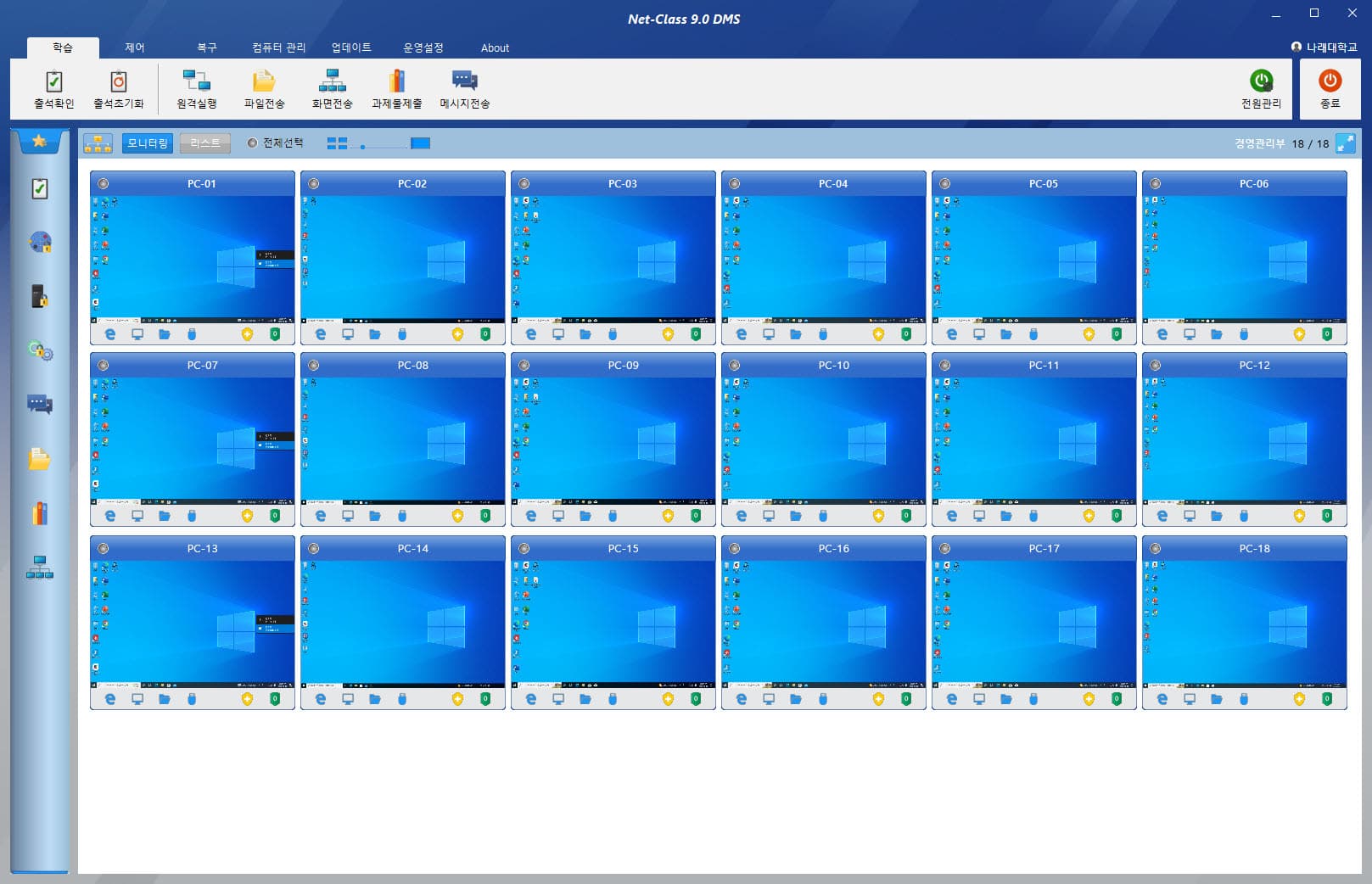Toggle fullscreen expand icon next to 18 / 18
This screenshot has width=1372, height=884.
pos(1346,143)
